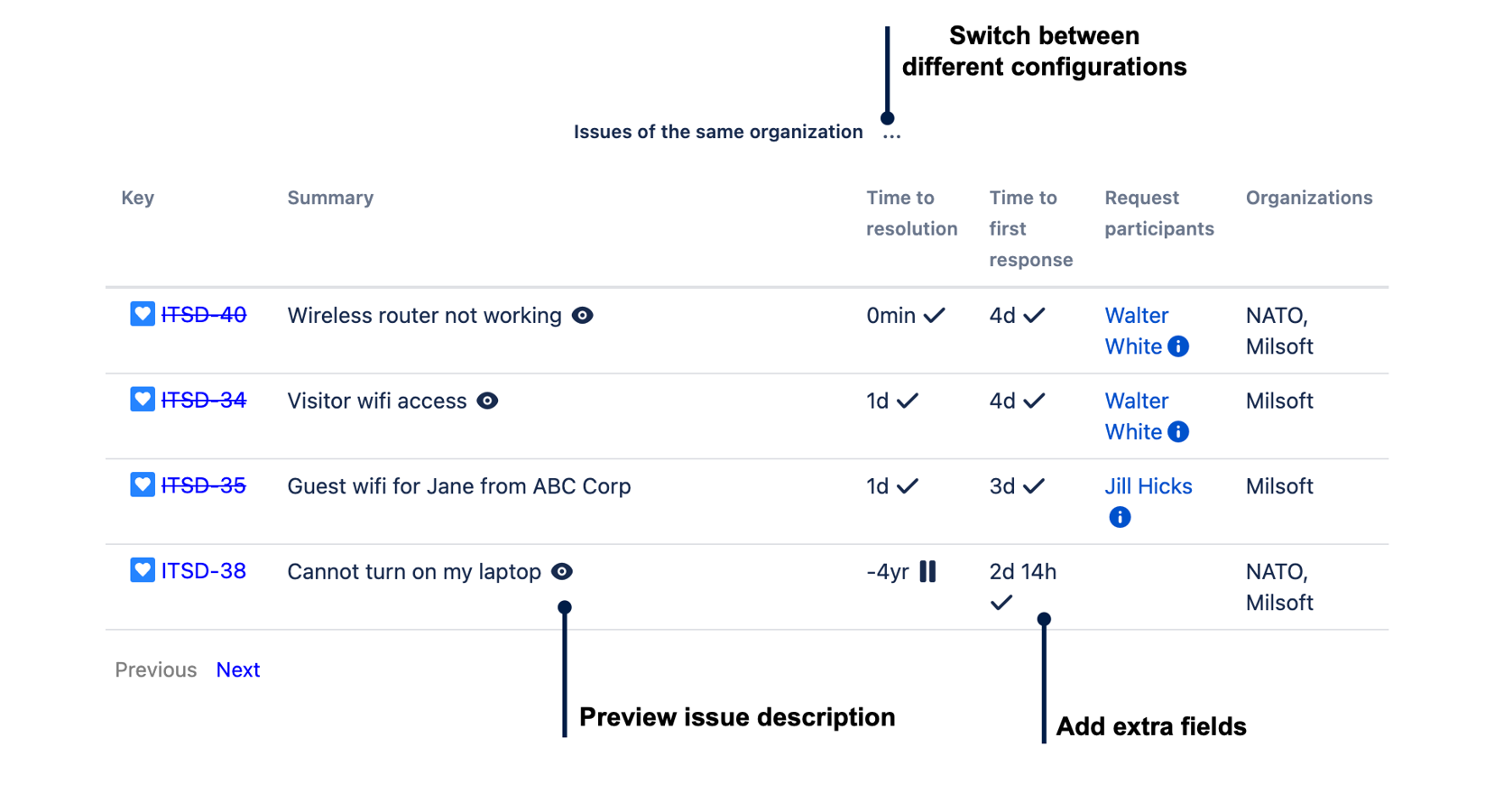Click the issue type icon beside ITSD-38

[142, 570]
